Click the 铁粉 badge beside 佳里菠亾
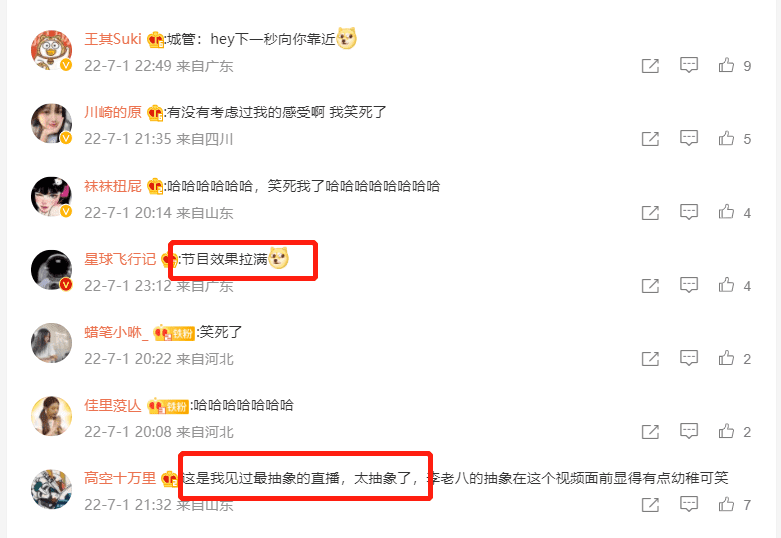The height and width of the screenshot is (538, 781). (x=177, y=406)
